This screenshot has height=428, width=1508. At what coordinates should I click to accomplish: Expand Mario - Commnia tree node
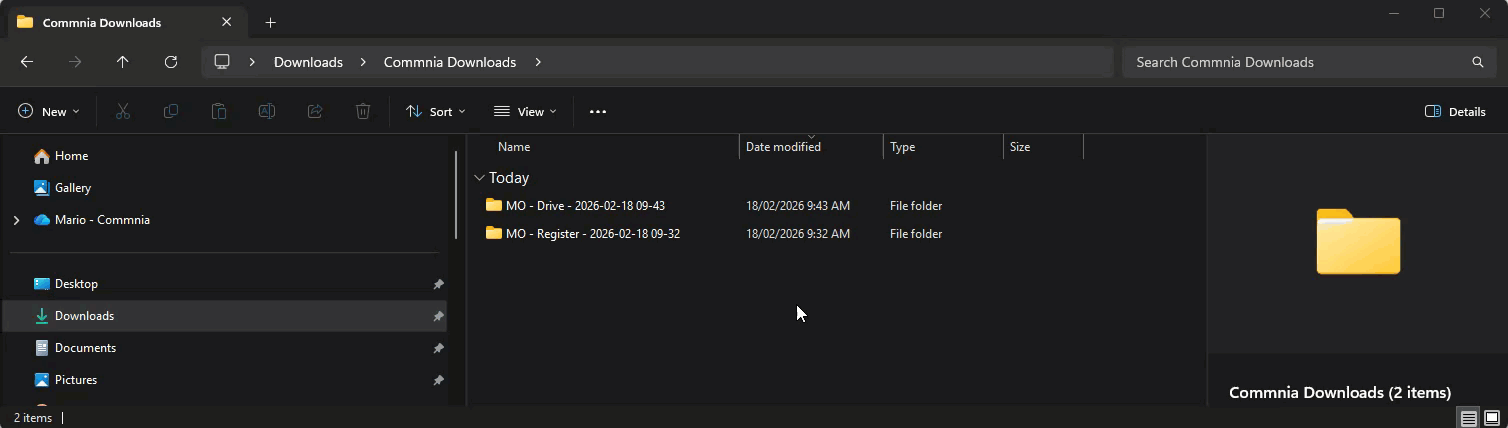pos(16,220)
